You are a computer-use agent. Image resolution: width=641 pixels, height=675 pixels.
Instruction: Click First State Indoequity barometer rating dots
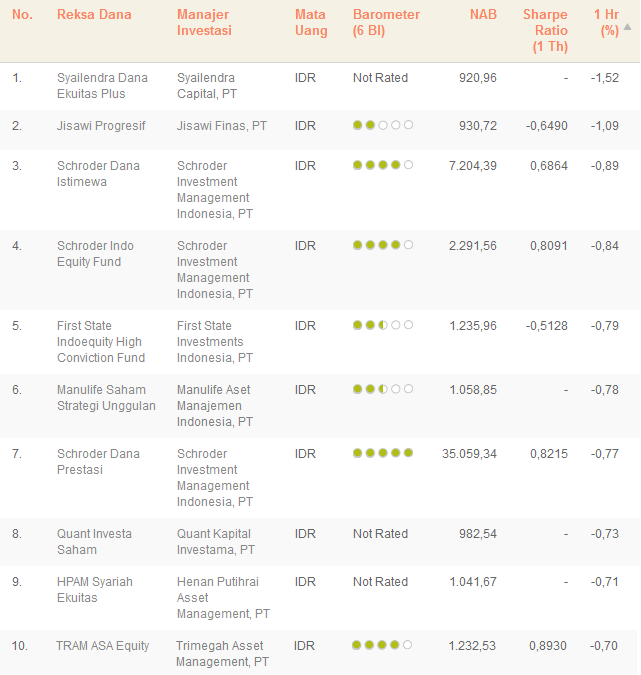[382, 326]
